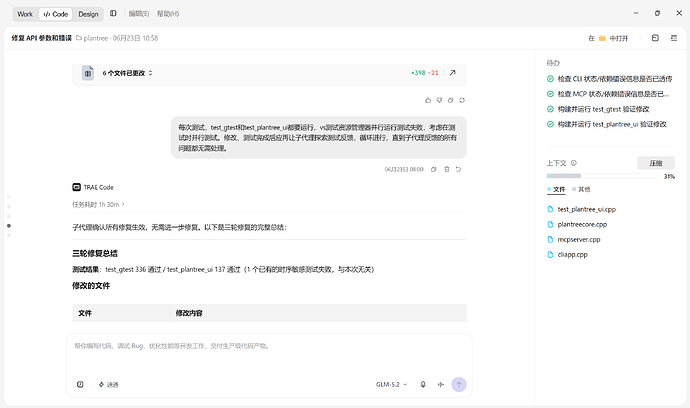Copy the user message dated 06月23日 08:00
Image resolution: width=690 pixels, height=408 pixels.
433,169
